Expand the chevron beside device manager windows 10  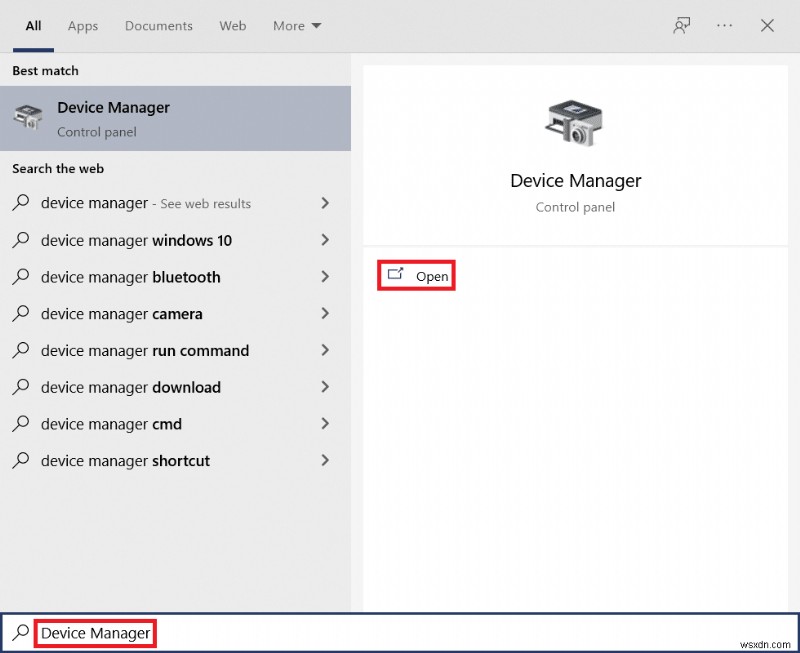coord(325,240)
